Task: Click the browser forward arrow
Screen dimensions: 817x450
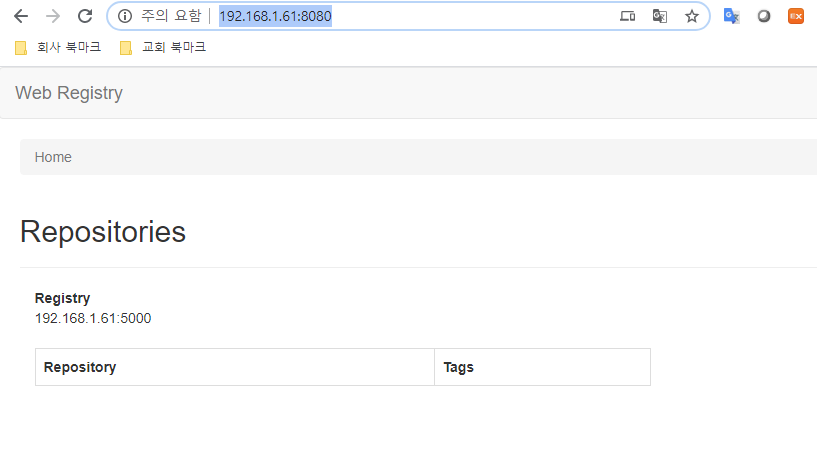Action: tap(53, 17)
